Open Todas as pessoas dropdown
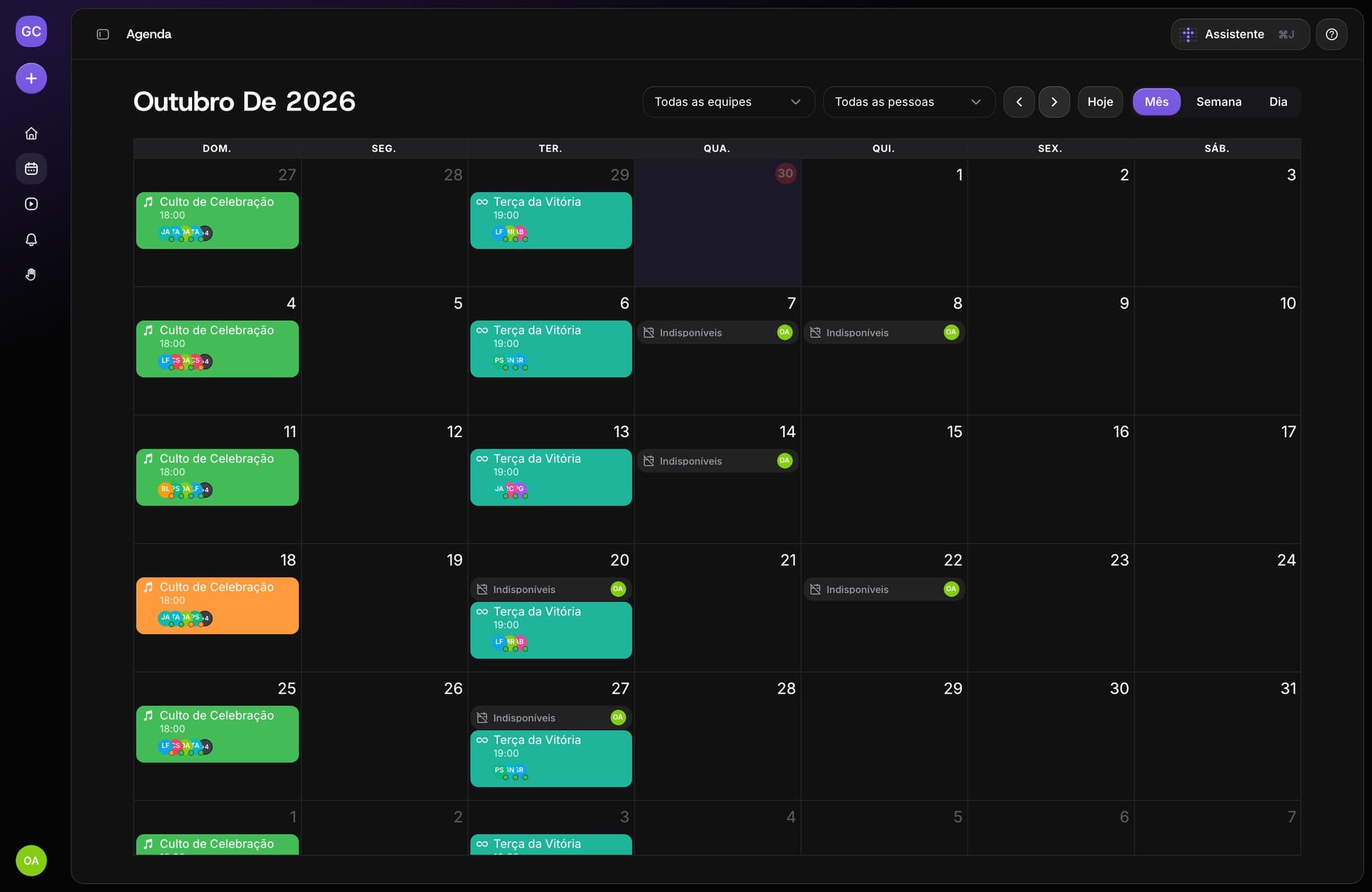The width and height of the screenshot is (1372, 892). click(x=909, y=102)
